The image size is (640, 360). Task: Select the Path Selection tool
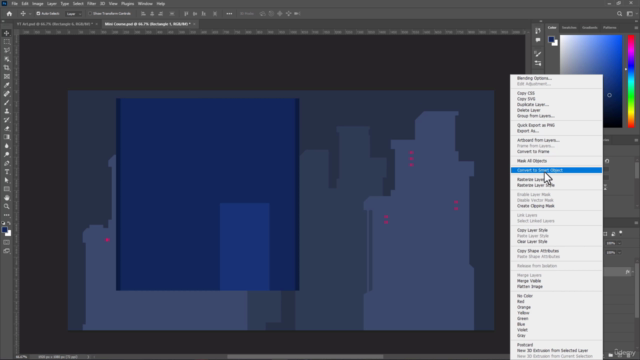click(7, 180)
